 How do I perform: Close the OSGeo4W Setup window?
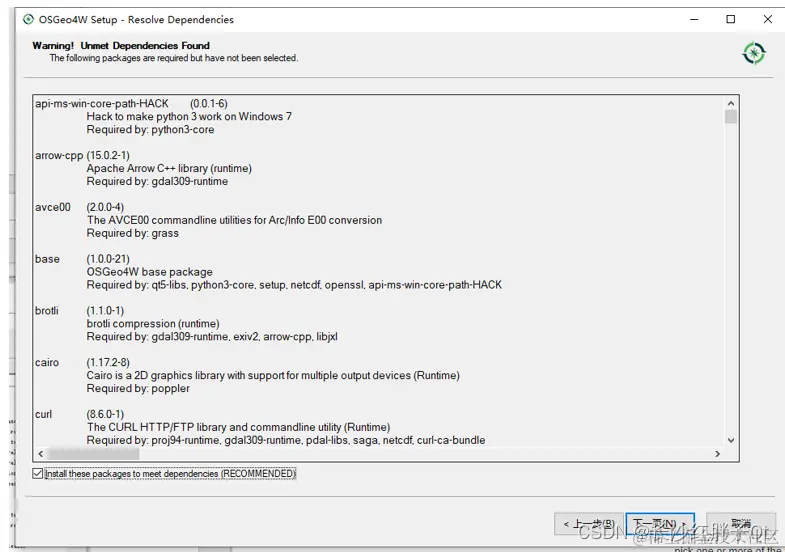coord(767,20)
